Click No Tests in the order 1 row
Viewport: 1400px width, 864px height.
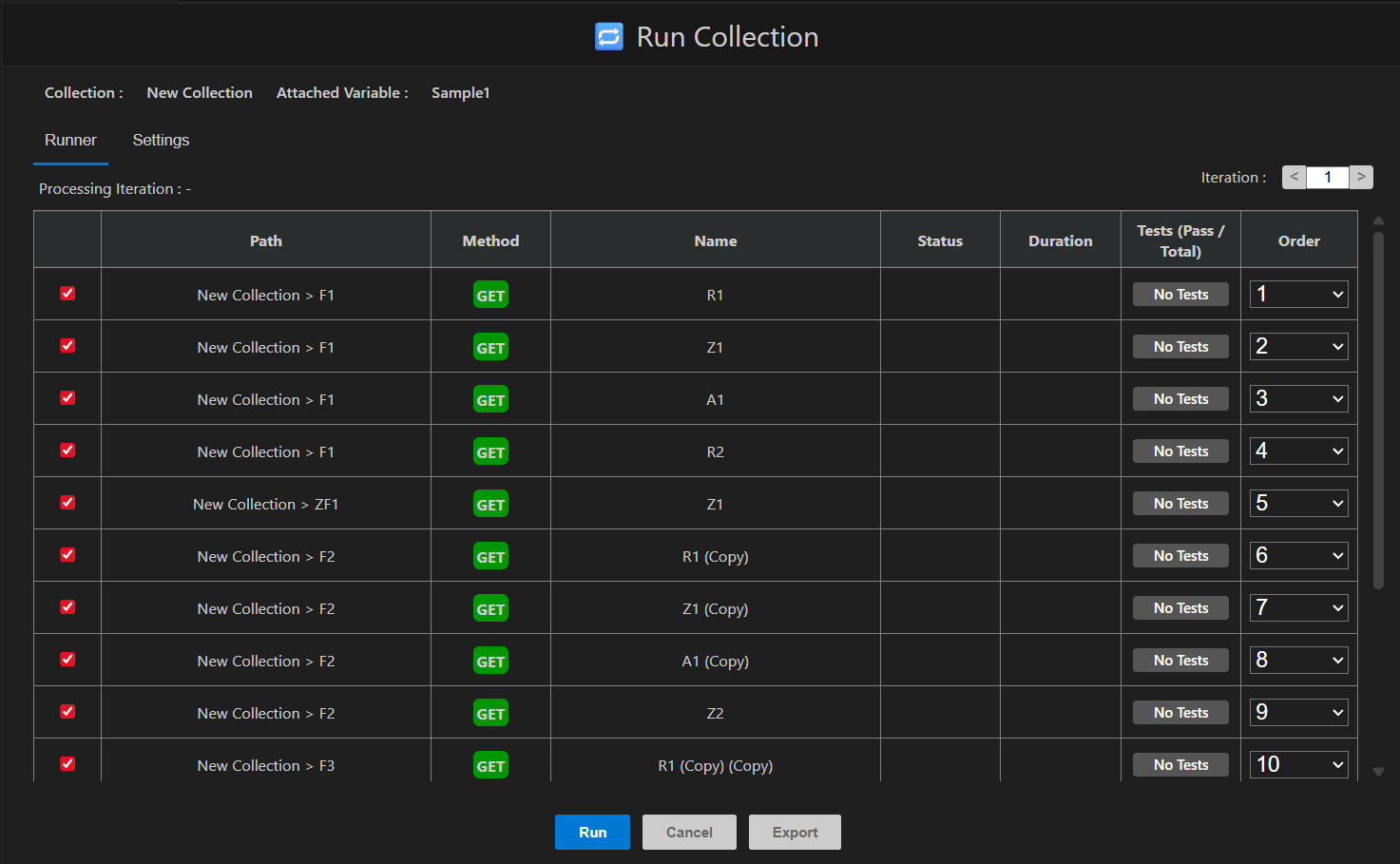1180,295
